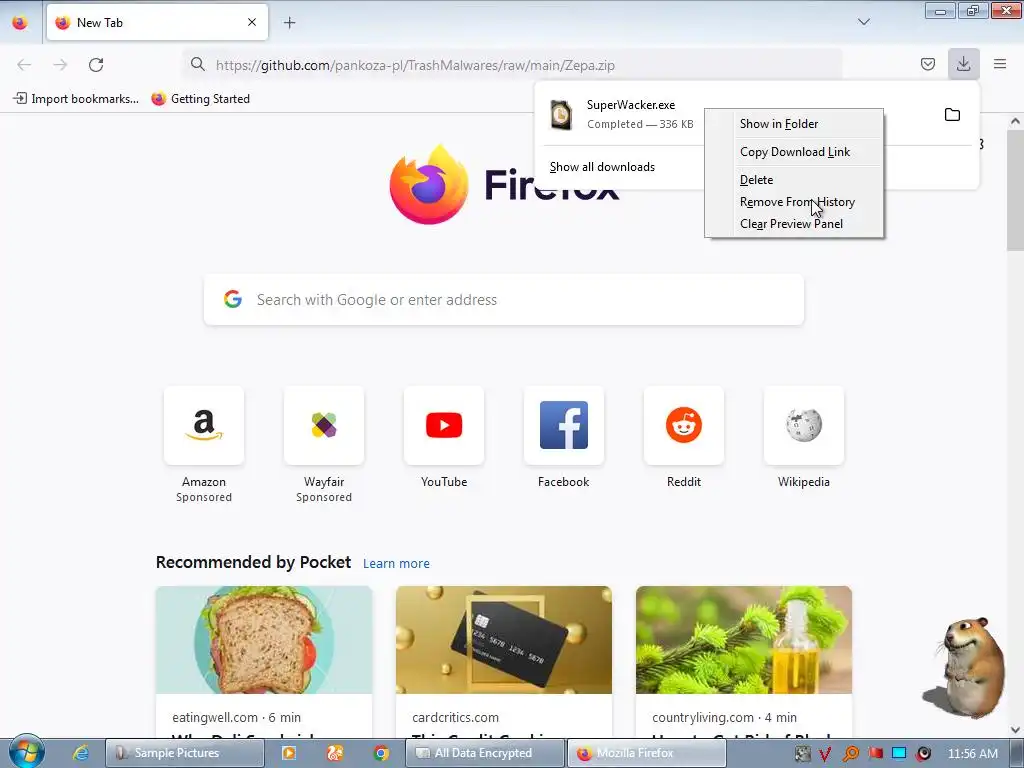
Task: Toggle the Downloads toolbar button
Action: click(963, 64)
